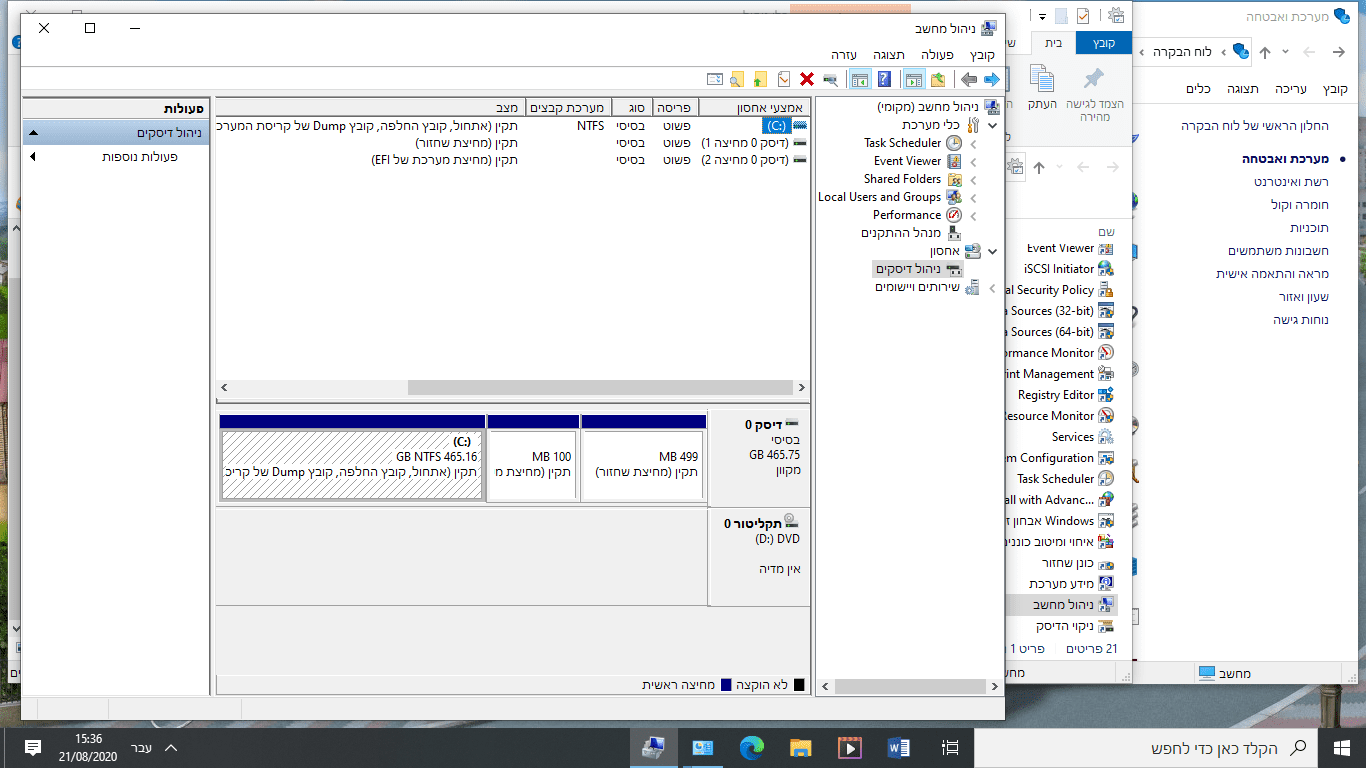Click the gray Back arrow in Computer Management toolbar
Viewport: 1366px width, 768px height.
tap(968, 79)
